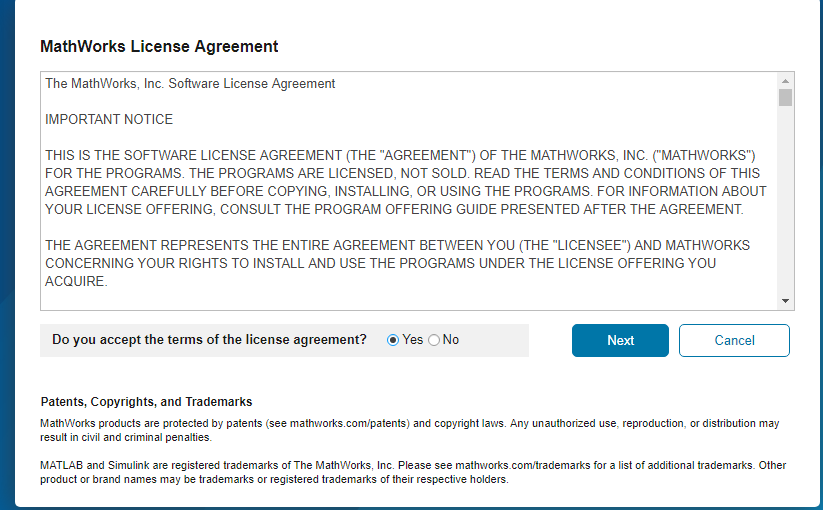The height and width of the screenshot is (510, 823).
Task: Click the Yes label text
Action: pos(413,339)
